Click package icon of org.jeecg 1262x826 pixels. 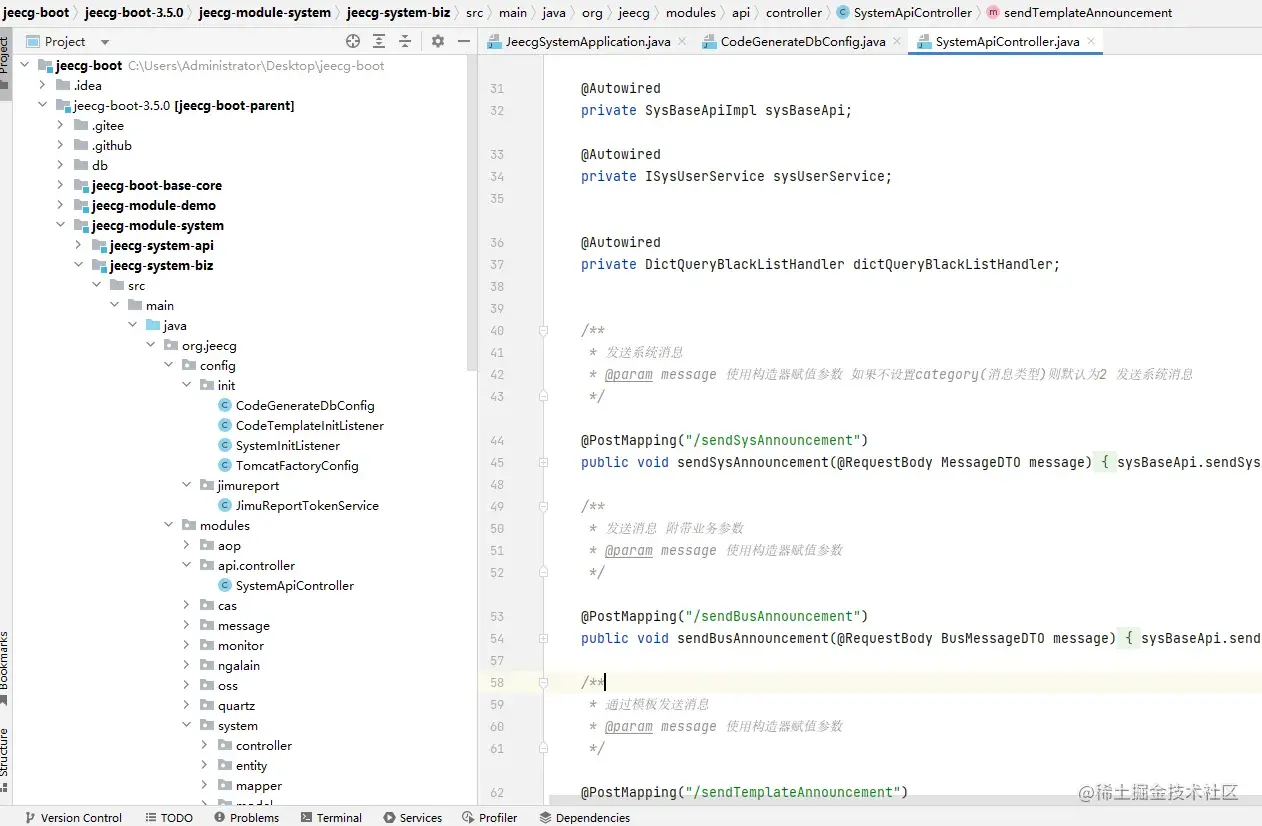(x=171, y=345)
